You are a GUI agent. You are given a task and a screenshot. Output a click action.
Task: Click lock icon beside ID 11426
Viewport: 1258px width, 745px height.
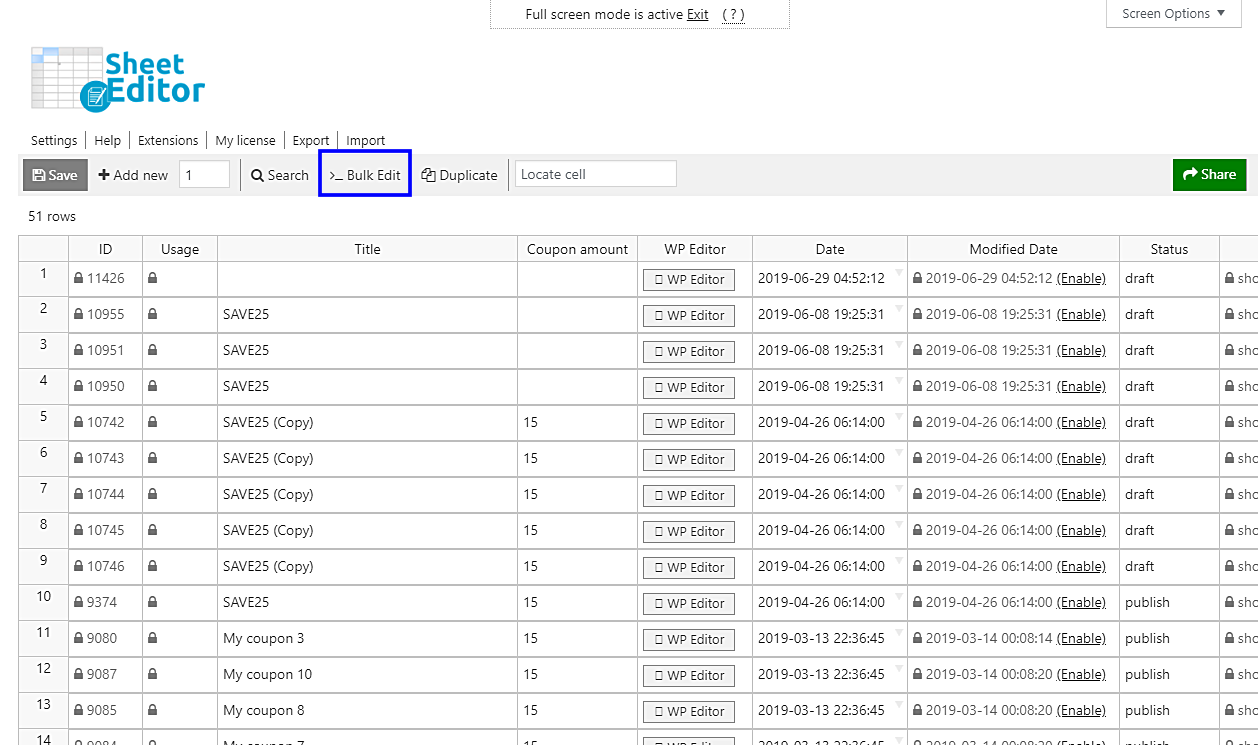coord(78,279)
